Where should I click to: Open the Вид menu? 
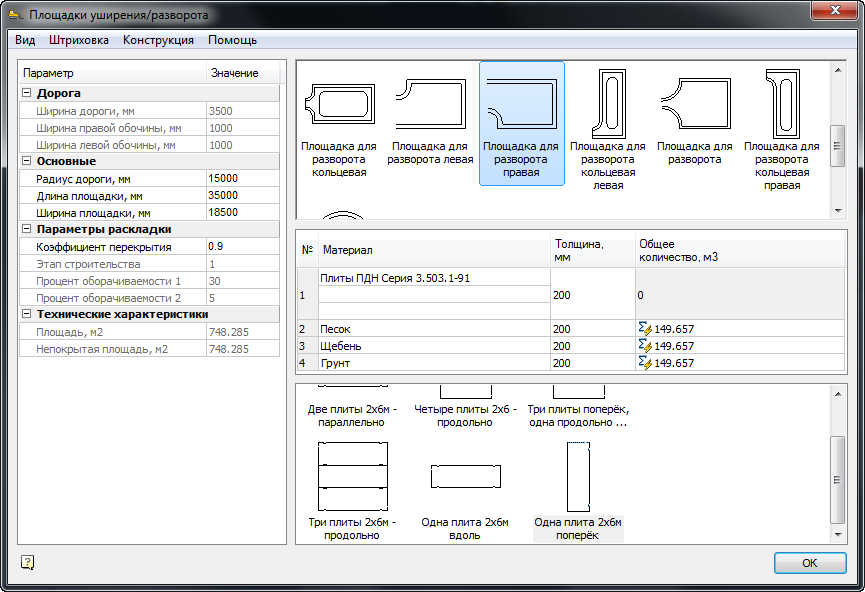[x=25, y=40]
